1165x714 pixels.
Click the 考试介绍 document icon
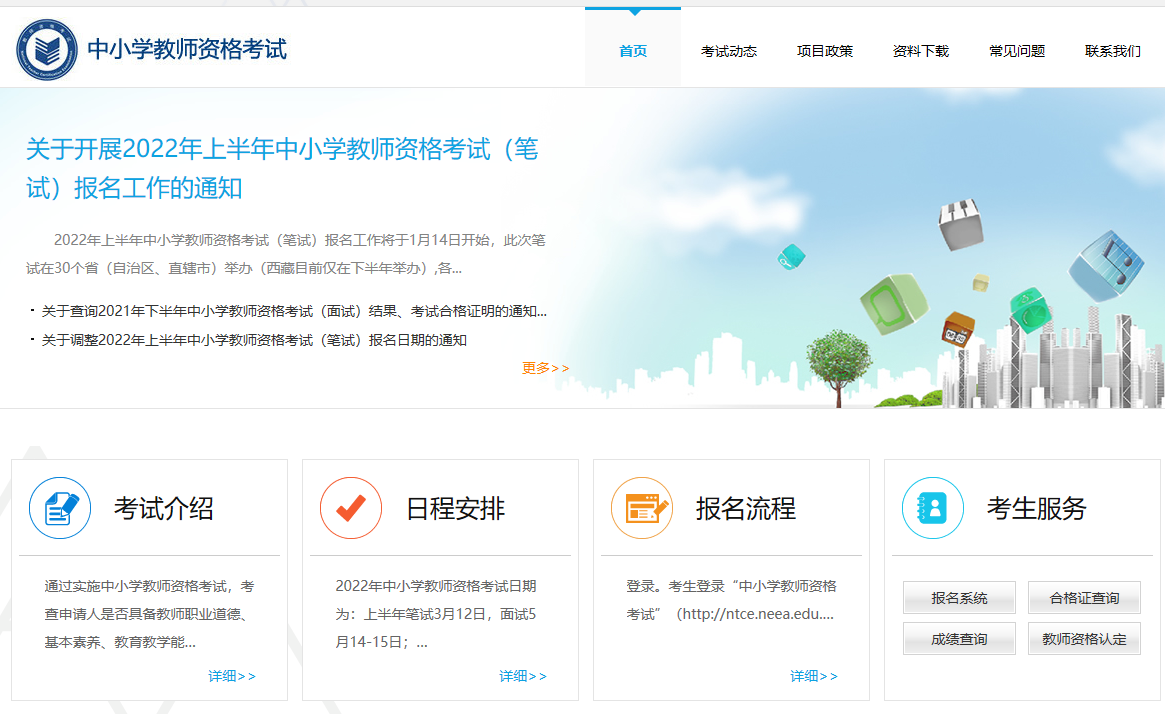[x=60, y=508]
